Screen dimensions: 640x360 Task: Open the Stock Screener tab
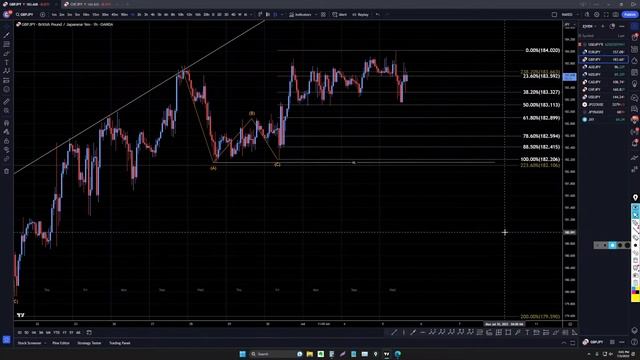coord(29,343)
